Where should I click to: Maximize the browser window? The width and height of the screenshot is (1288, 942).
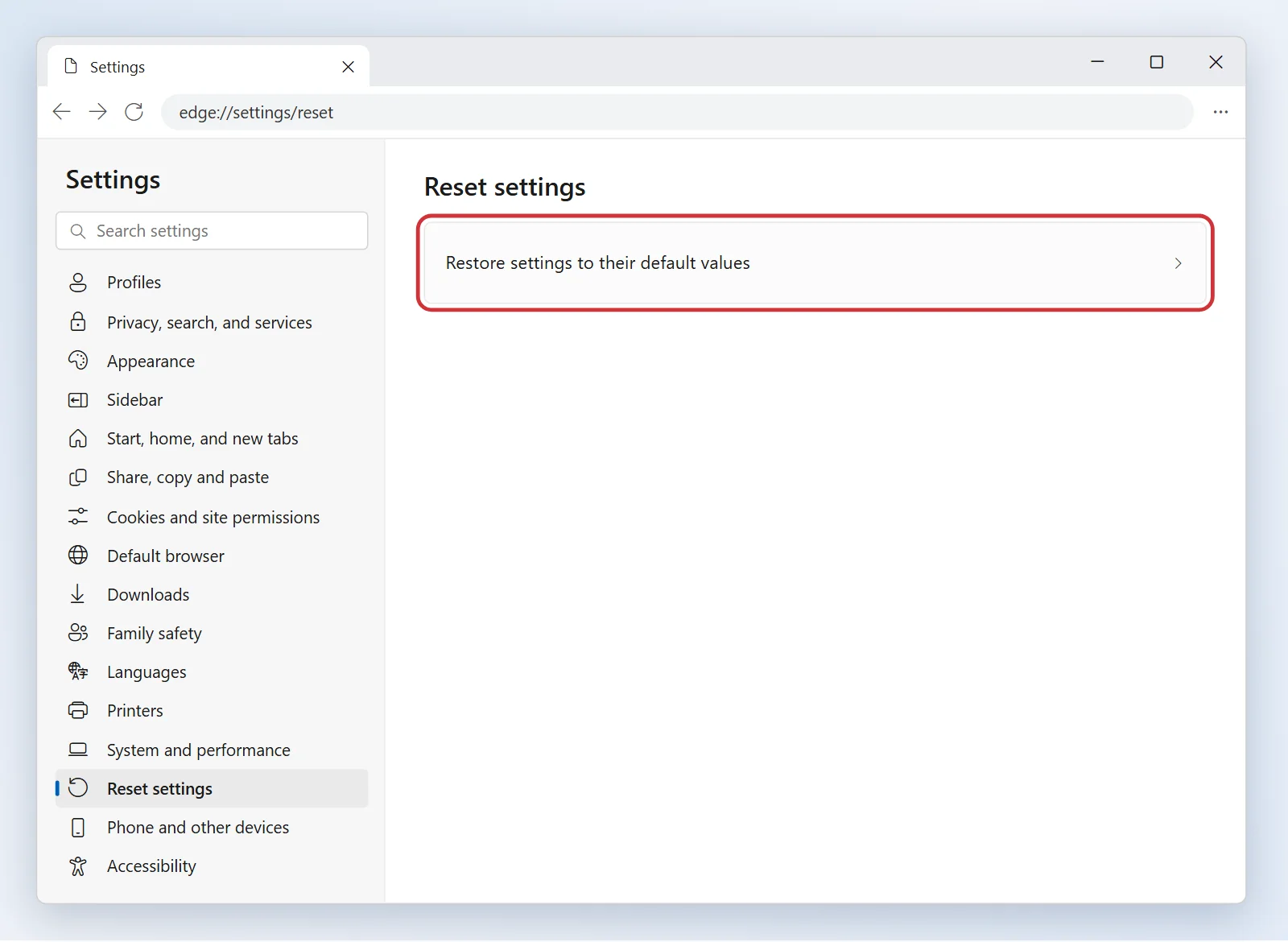(x=1157, y=62)
